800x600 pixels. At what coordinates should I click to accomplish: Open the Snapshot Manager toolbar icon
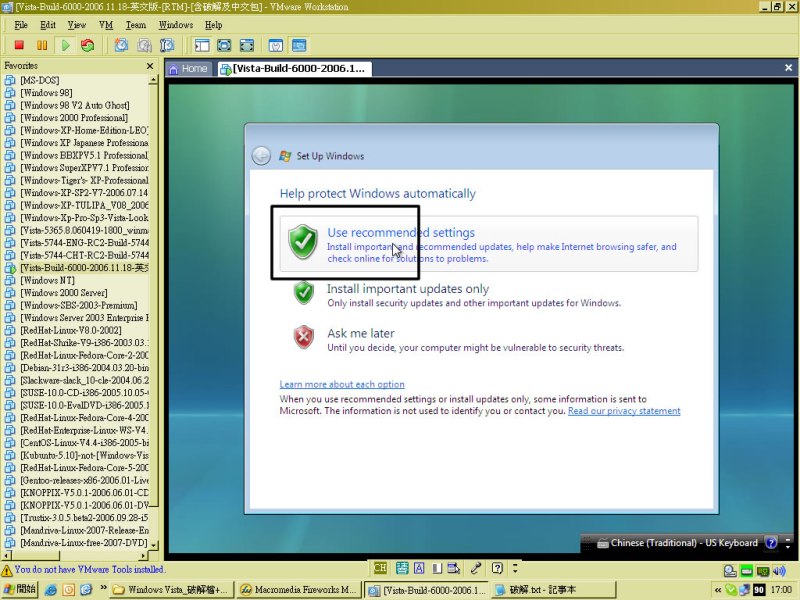[x=167, y=45]
